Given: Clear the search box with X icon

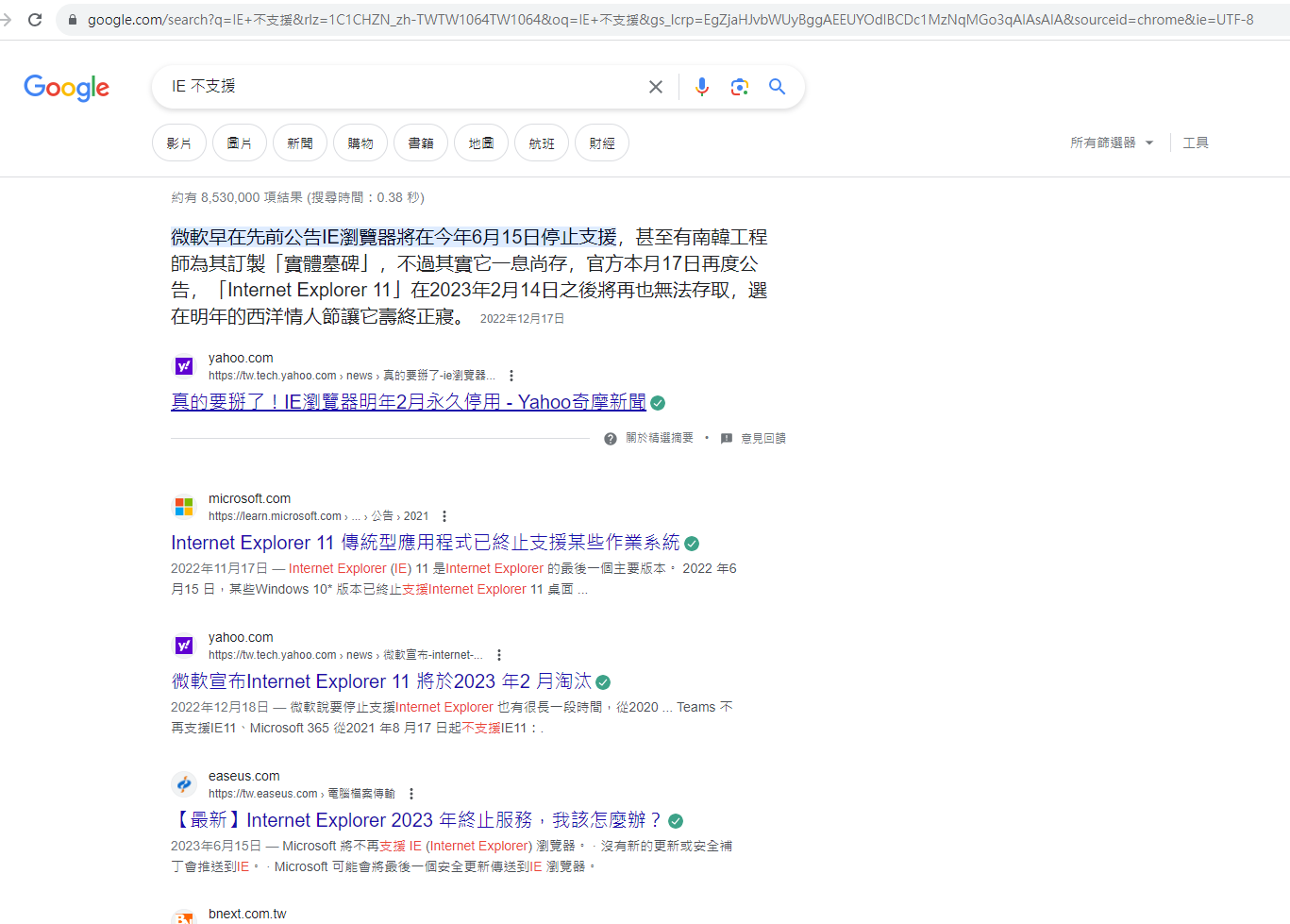Looking at the screenshot, I should click(x=656, y=87).
